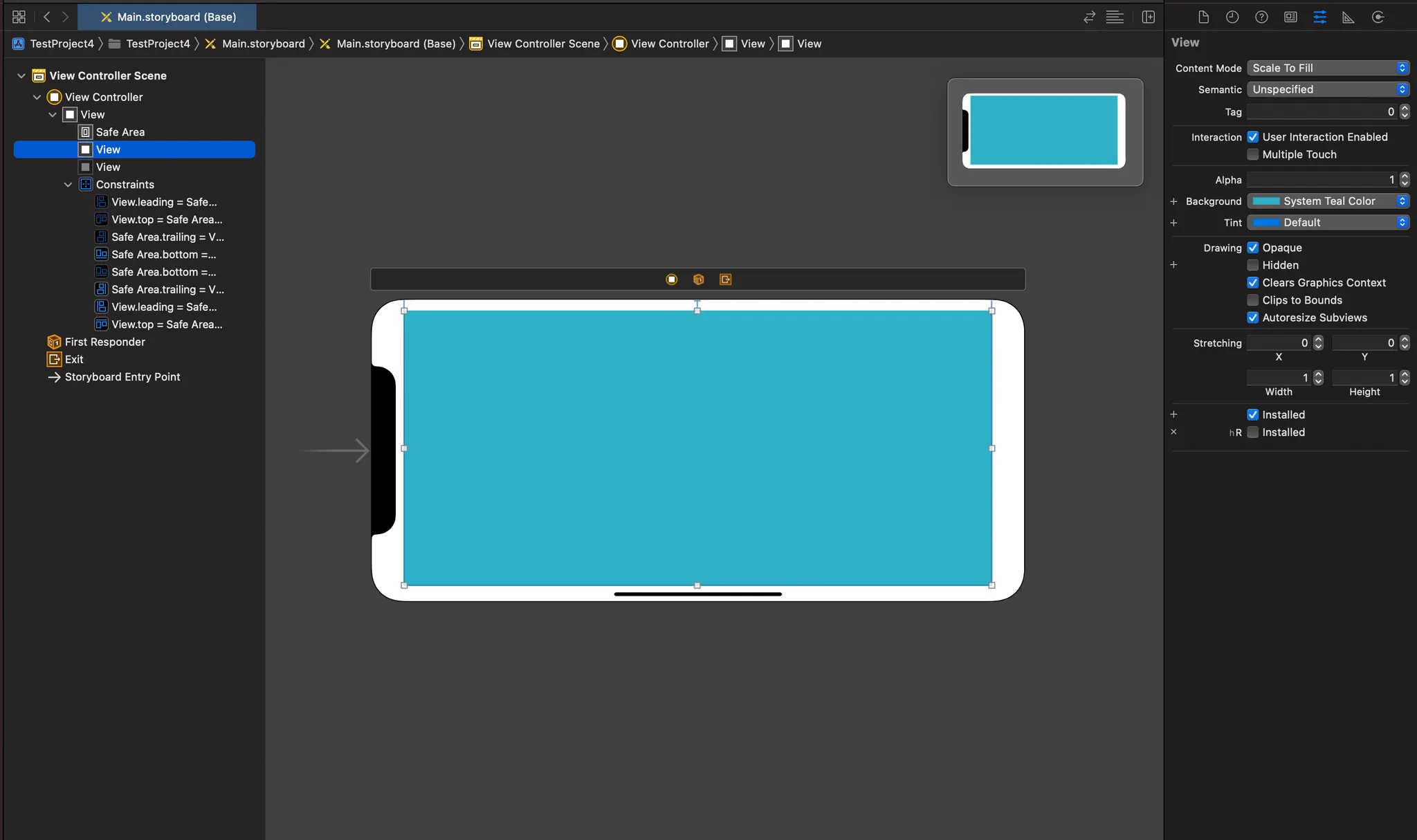Open the System Teal Color background picker
Viewport: 1417px width, 840px height.
(1328, 201)
